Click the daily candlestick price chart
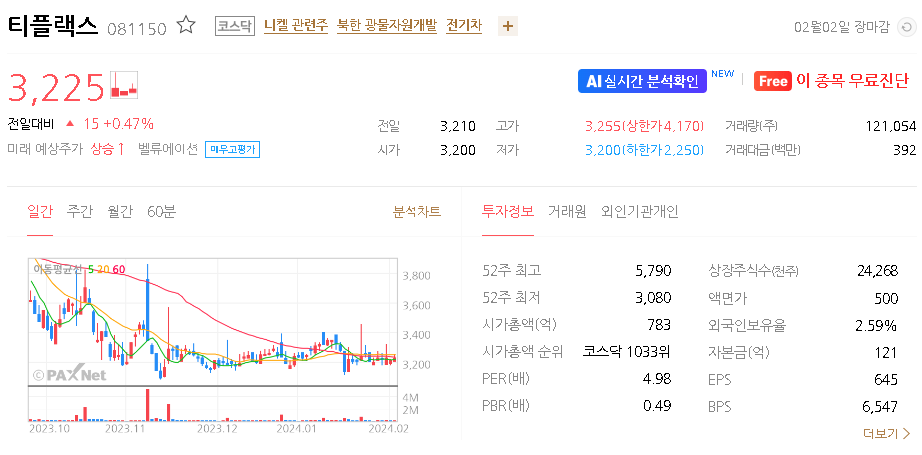The width and height of the screenshot is (922, 455). (212, 322)
